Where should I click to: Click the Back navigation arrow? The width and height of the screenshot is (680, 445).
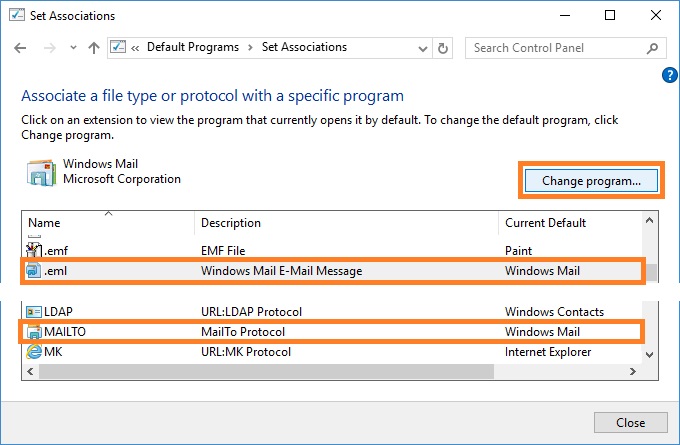coord(20,48)
